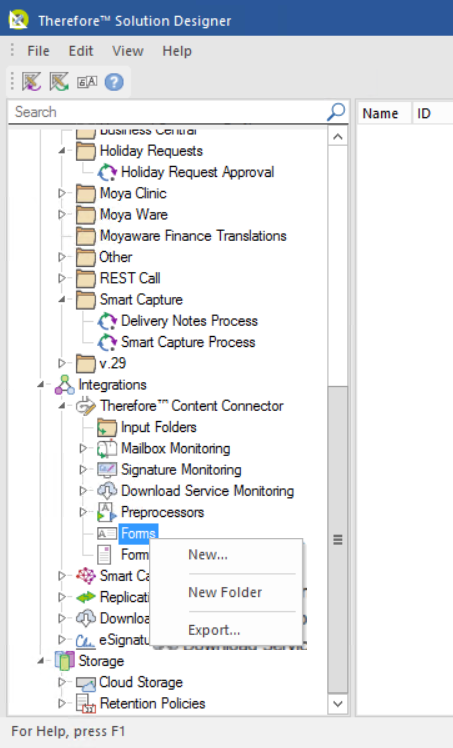Image resolution: width=453 pixels, height=748 pixels.
Task: Open the Help menu
Action: (177, 51)
